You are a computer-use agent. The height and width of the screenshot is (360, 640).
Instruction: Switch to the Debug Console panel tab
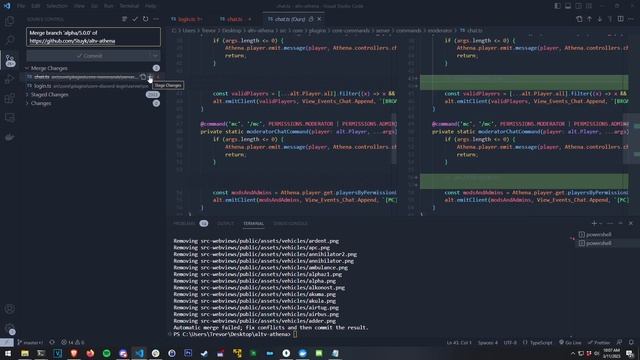point(290,224)
